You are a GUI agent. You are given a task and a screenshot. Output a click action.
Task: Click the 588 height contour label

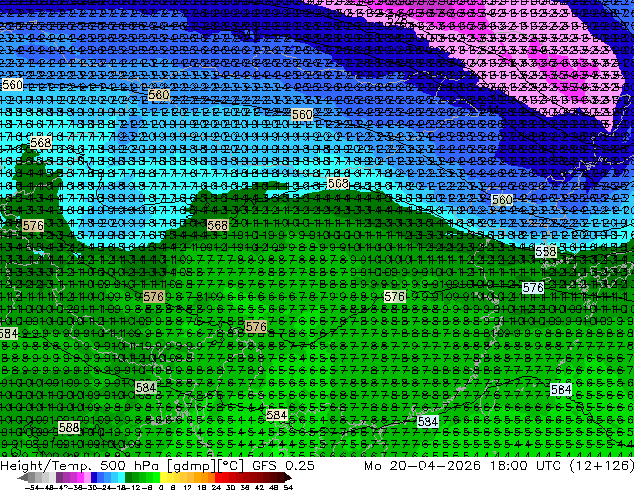69,427
